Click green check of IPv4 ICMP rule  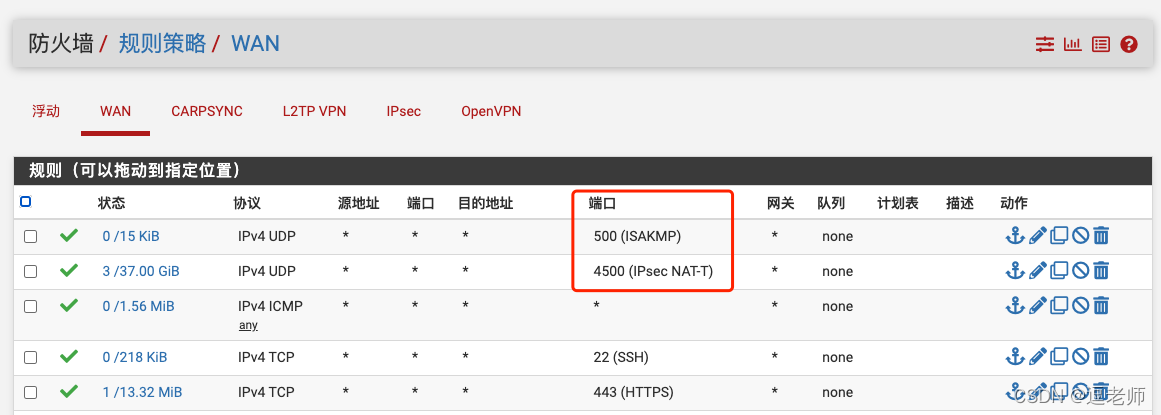tap(69, 305)
